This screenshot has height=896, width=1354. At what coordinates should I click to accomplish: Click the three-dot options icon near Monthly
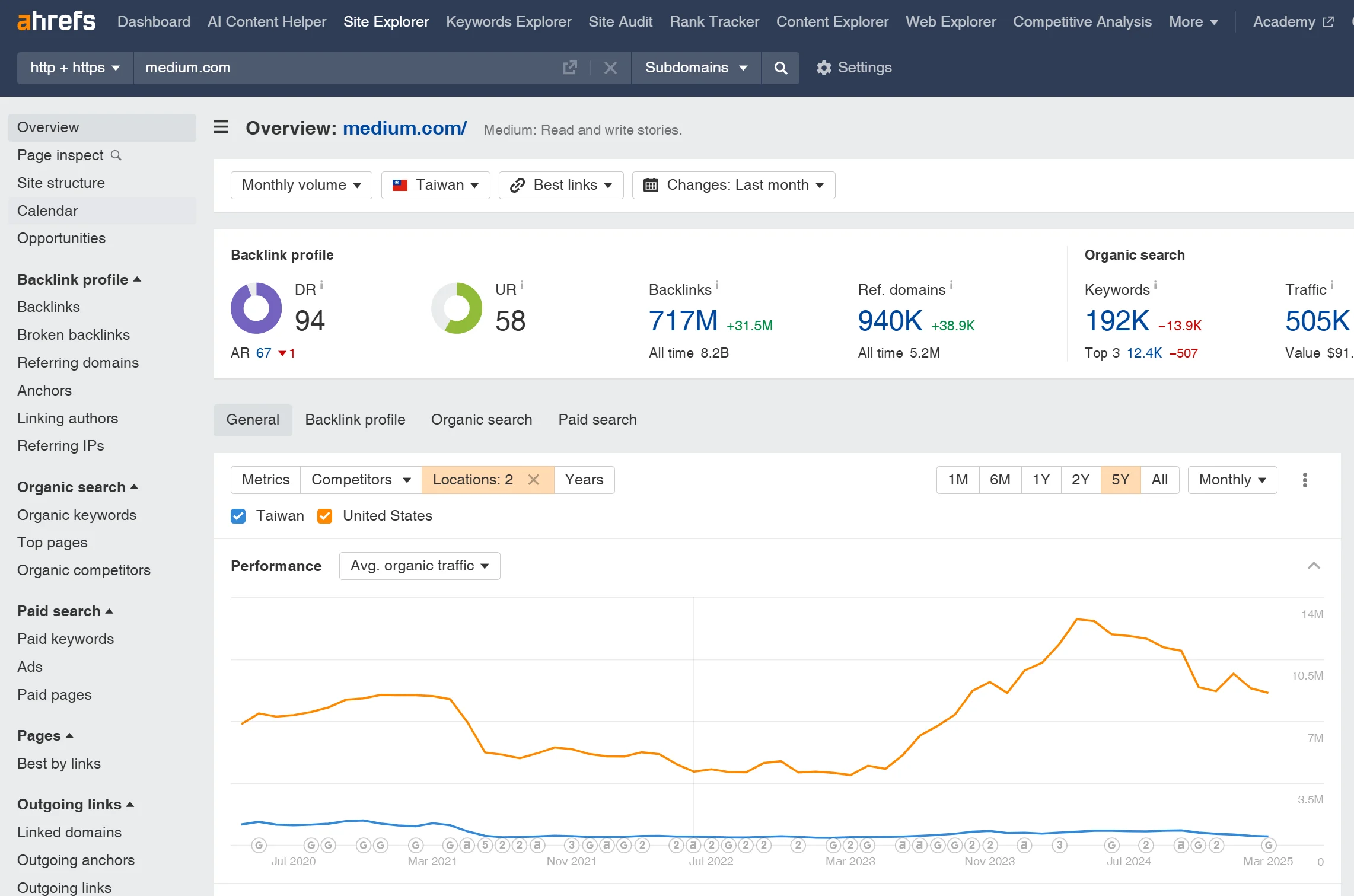[1304, 480]
